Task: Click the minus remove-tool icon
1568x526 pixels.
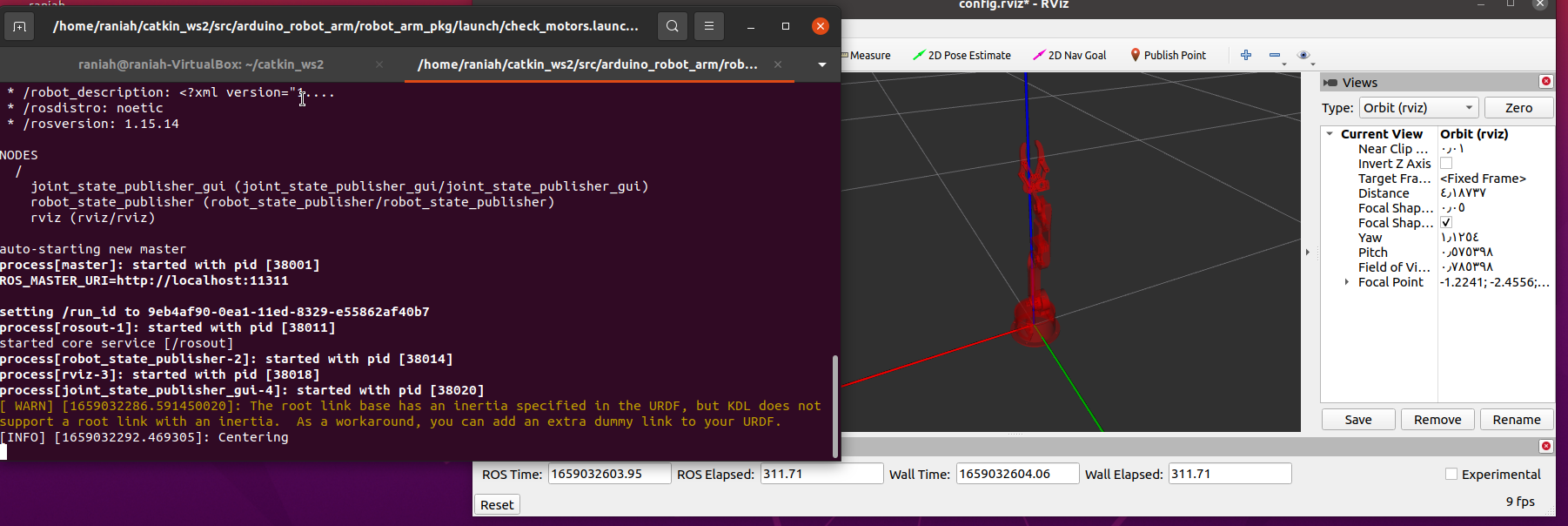Action: (1276, 55)
